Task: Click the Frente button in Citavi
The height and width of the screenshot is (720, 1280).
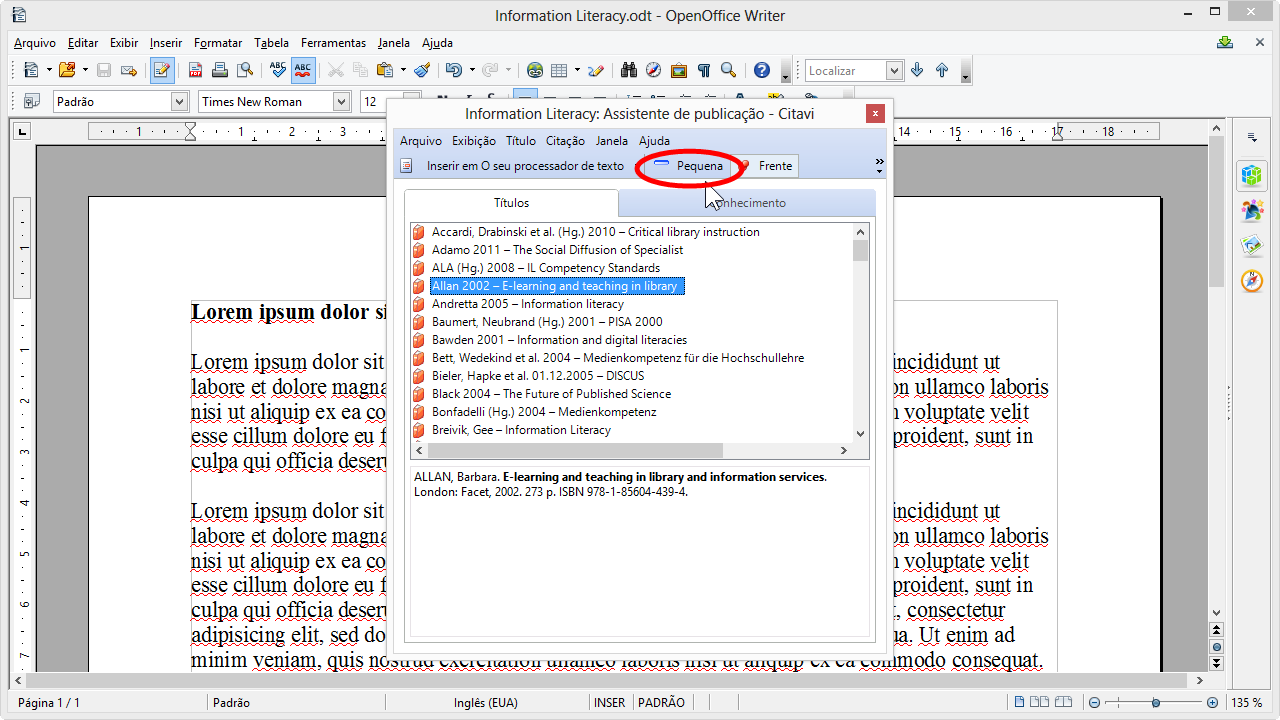Action: [766, 166]
